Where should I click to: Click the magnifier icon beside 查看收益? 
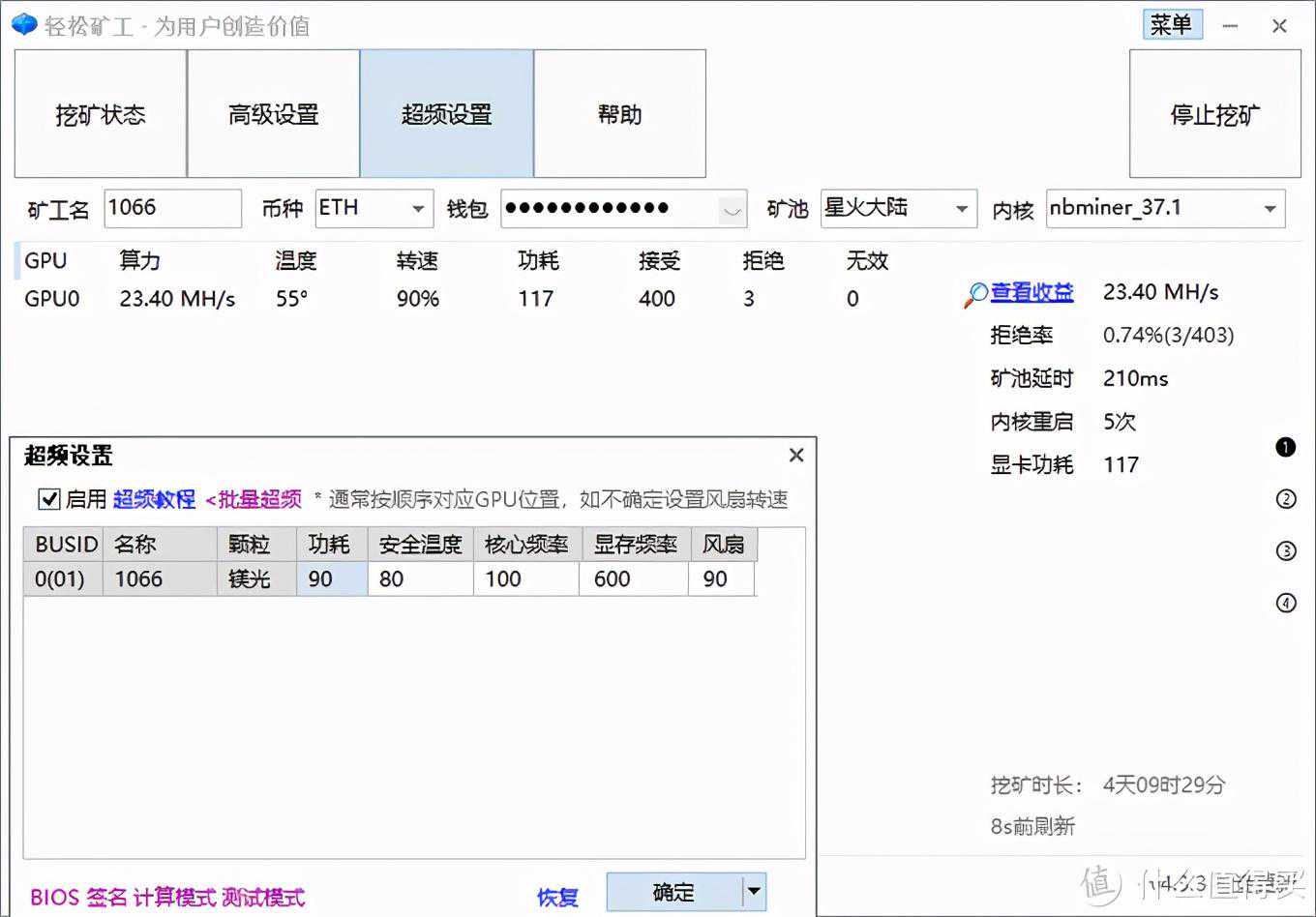(975, 294)
